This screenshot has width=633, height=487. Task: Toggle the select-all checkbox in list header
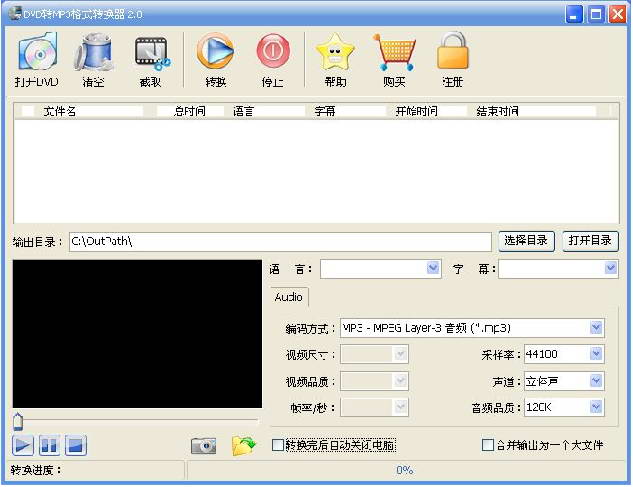[x=28, y=111]
